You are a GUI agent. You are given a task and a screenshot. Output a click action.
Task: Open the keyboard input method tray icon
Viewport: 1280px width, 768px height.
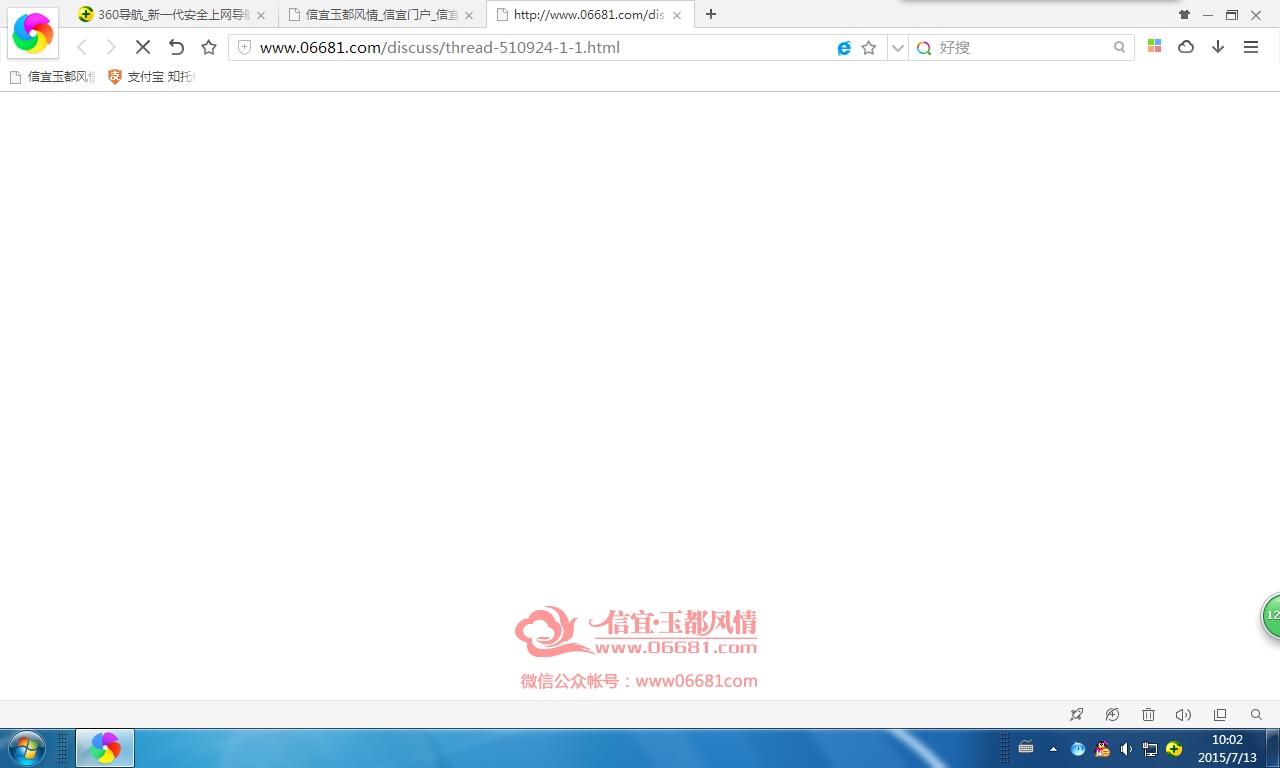[x=1026, y=747]
